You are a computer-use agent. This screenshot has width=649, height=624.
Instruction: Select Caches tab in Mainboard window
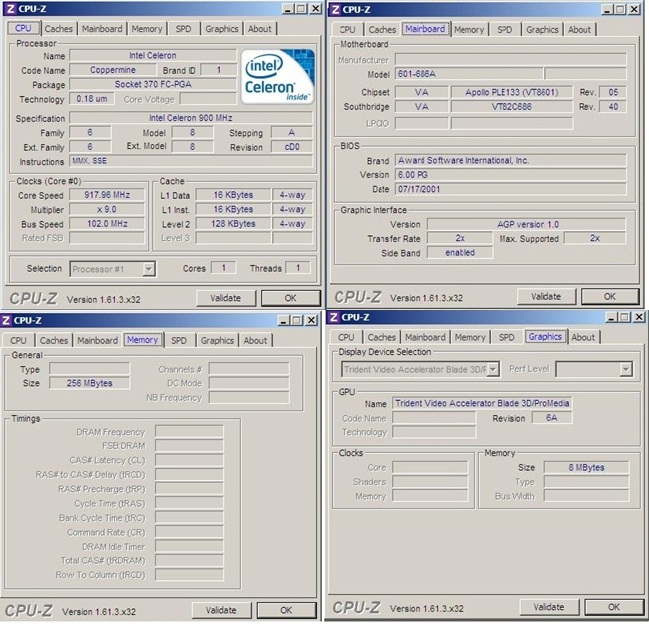click(x=382, y=29)
